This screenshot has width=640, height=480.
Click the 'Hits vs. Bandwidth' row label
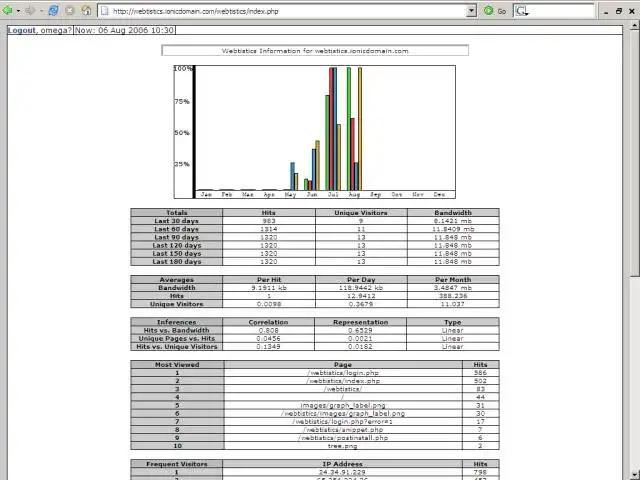pyautogui.click(x=176, y=330)
